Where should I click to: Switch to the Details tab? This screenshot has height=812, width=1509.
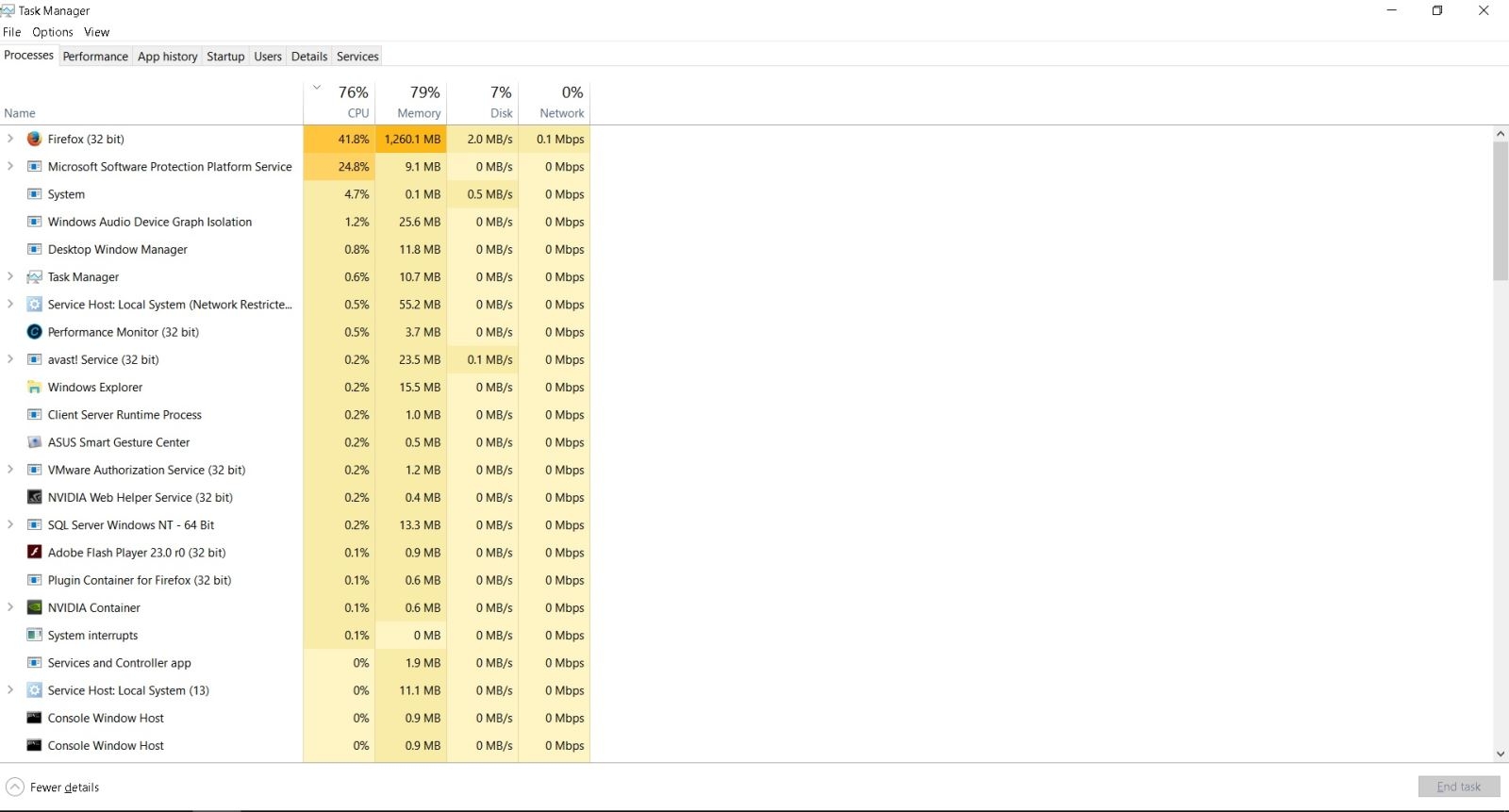click(x=309, y=57)
